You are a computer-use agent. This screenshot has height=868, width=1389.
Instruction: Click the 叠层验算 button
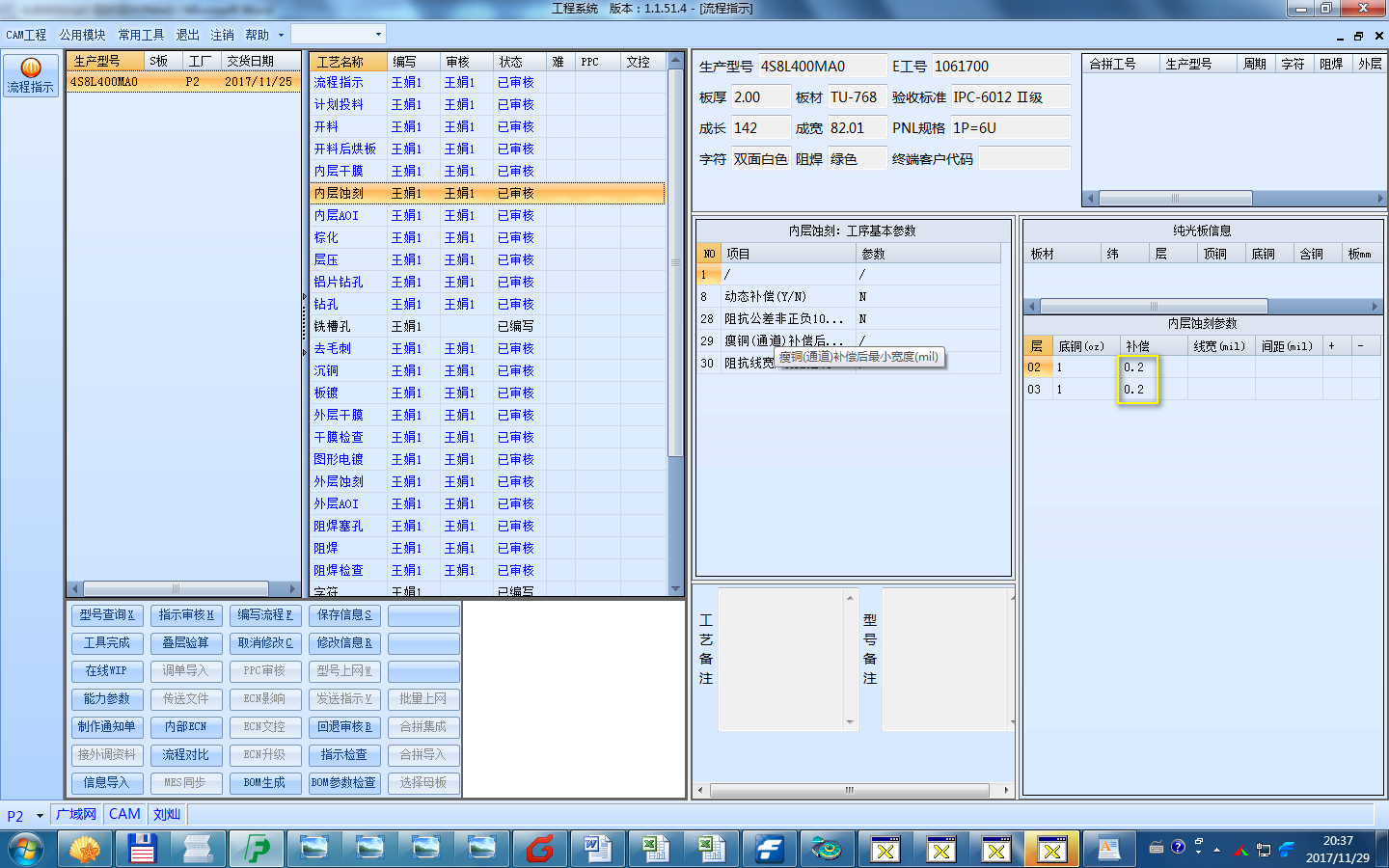pyautogui.click(x=186, y=642)
